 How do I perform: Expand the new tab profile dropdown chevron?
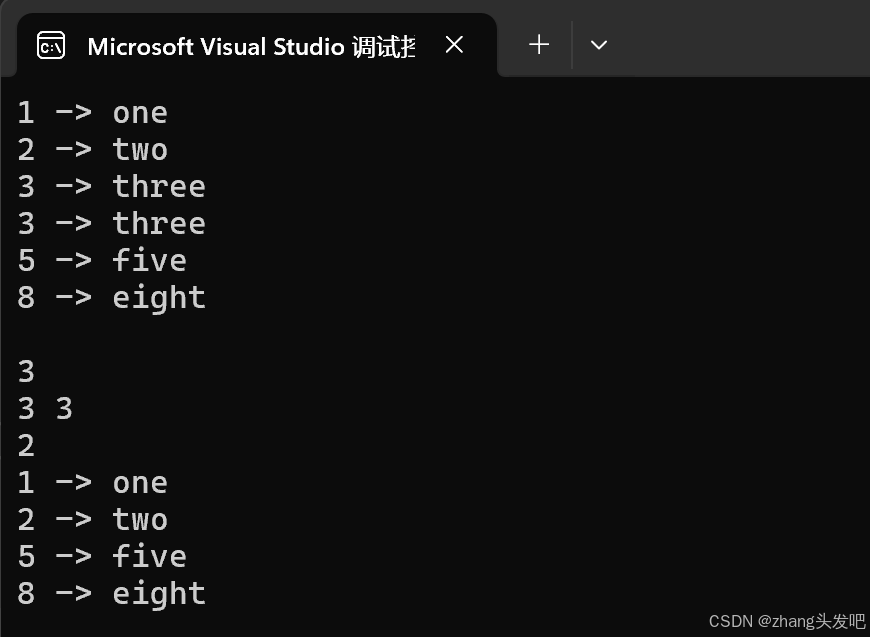pyautogui.click(x=599, y=45)
